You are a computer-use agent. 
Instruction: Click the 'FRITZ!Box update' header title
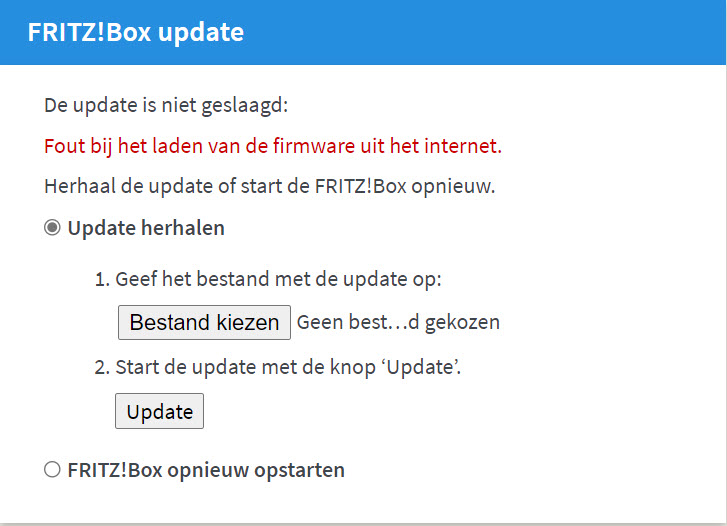click(x=135, y=32)
